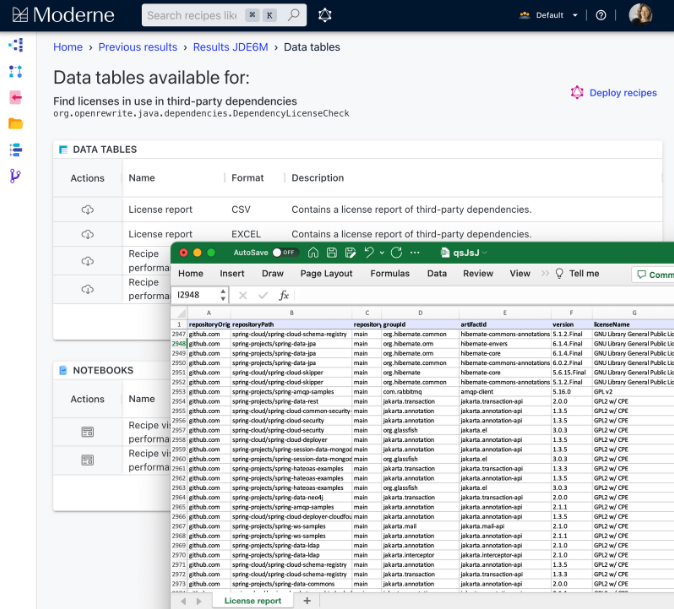The height and width of the screenshot is (609, 674).
Task: Open the help question mark icon
Action: [x=601, y=15]
